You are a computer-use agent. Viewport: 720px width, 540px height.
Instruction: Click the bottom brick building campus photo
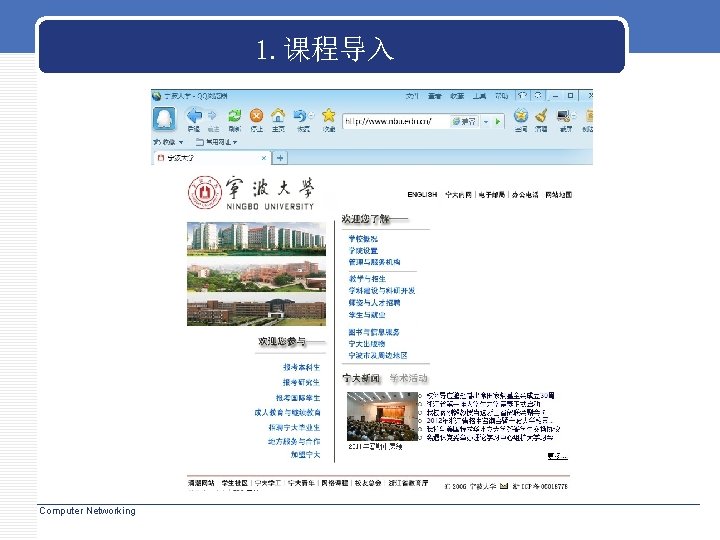pyautogui.click(x=256, y=310)
